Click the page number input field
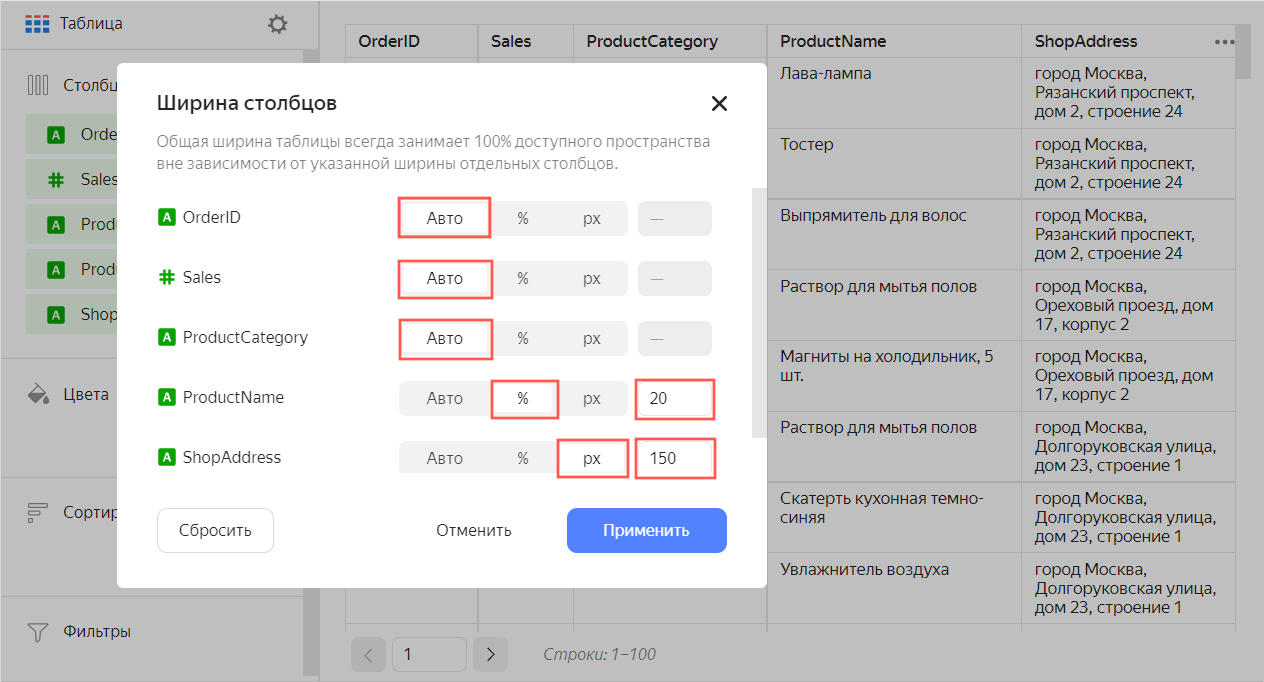Screen dimensions: 1264x682 click(429, 655)
